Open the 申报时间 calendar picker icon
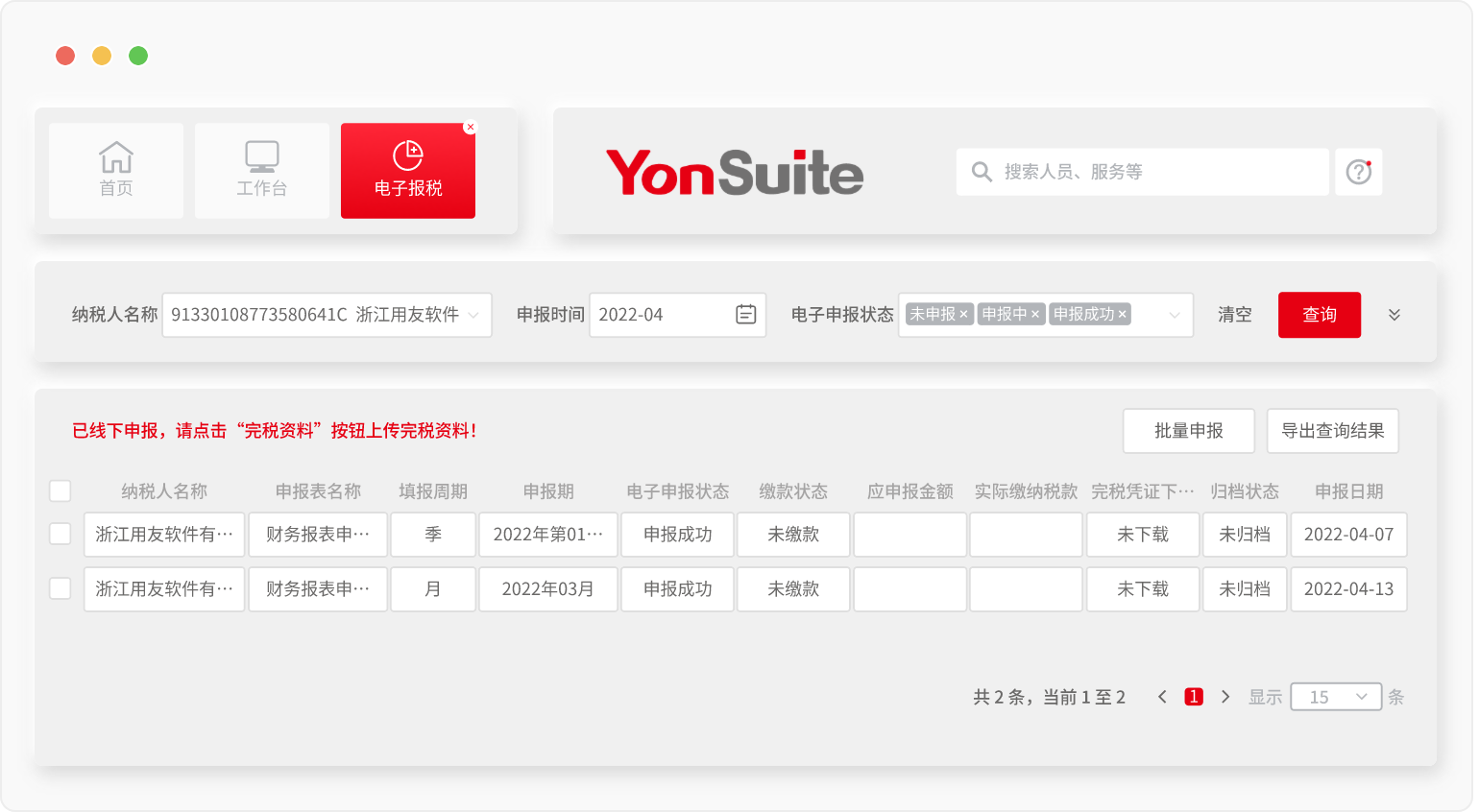Image resolution: width=1479 pixels, height=812 pixels. (x=745, y=315)
